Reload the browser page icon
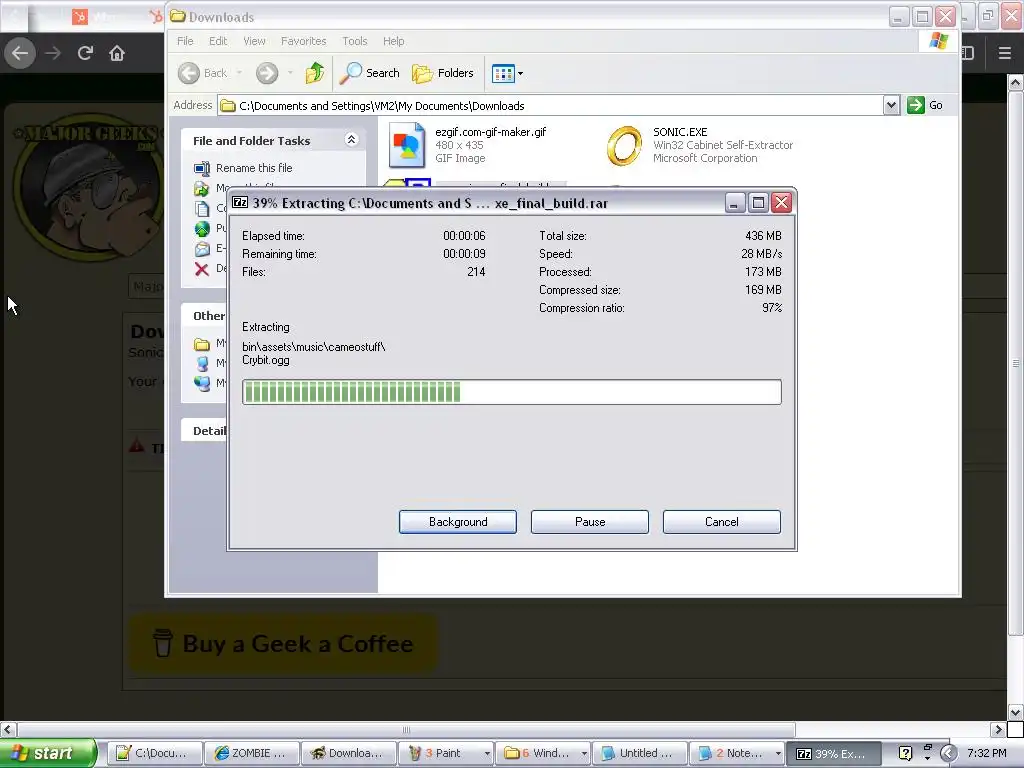 pyautogui.click(x=85, y=53)
